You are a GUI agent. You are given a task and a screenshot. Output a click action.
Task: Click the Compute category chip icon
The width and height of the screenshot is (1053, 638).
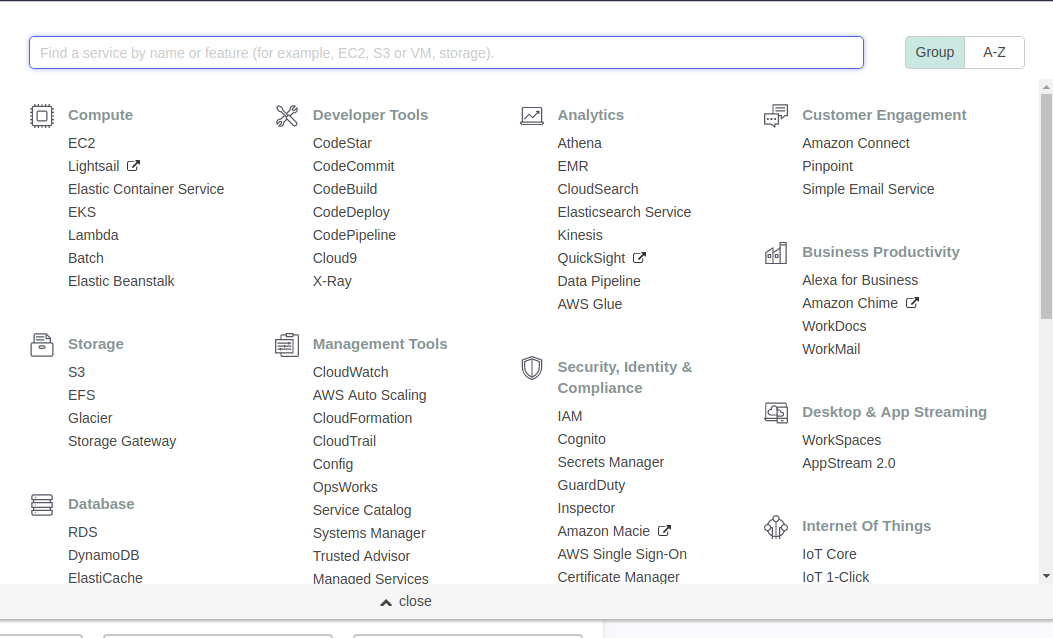tap(41, 116)
